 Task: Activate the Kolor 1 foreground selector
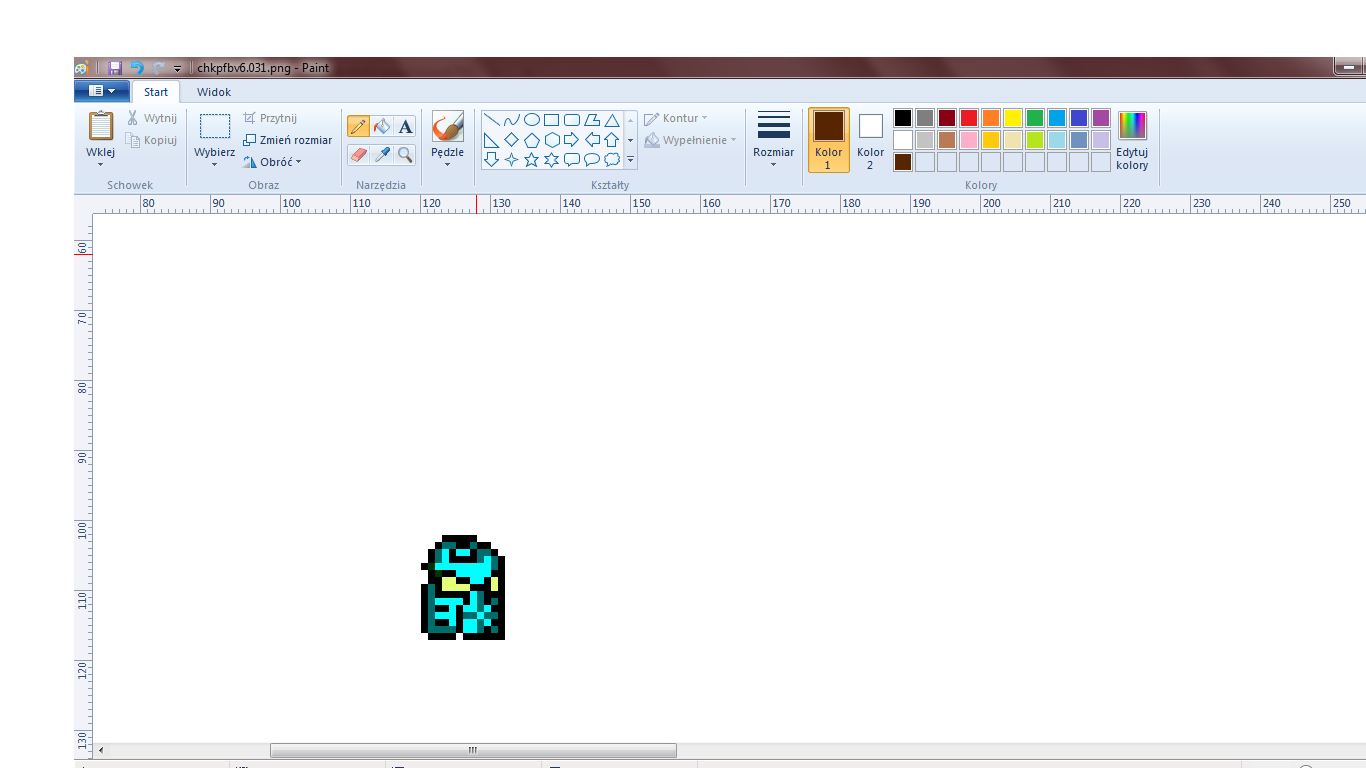click(x=829, y=140)
